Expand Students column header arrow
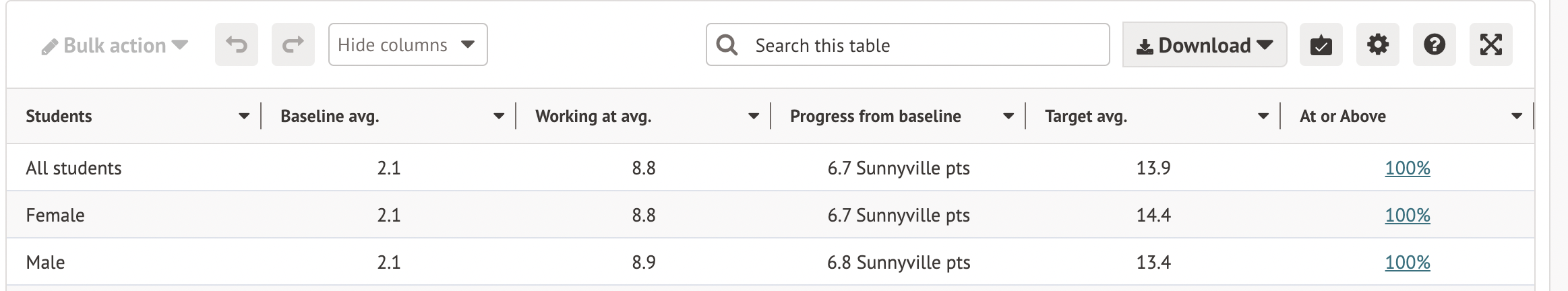The width and height of the screenshot is (1568, 291). [244, 117]
